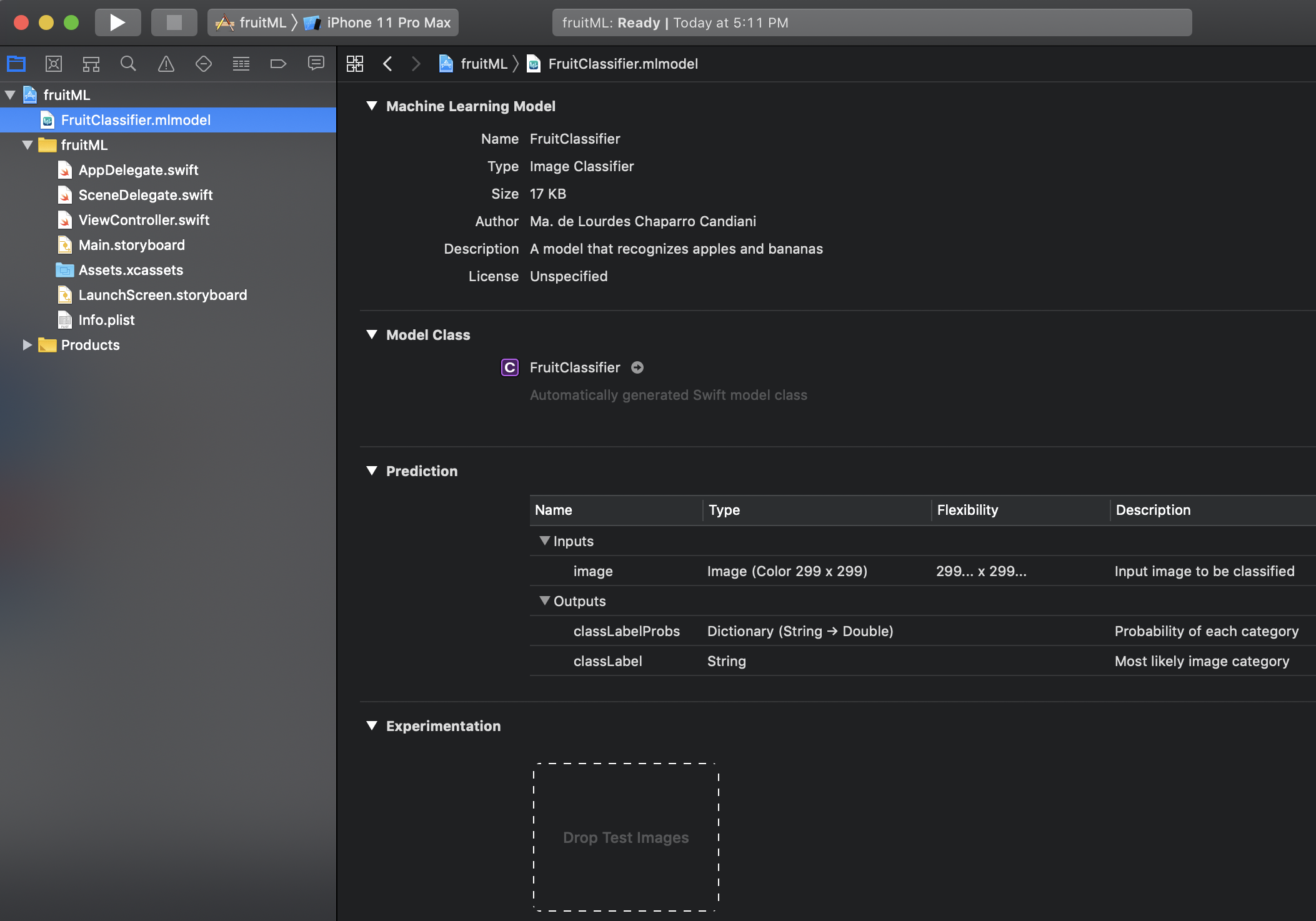1316x921 pixels.
Task: Open the generated FruitClassifier class arrow
Action: (x=637, y=367)
